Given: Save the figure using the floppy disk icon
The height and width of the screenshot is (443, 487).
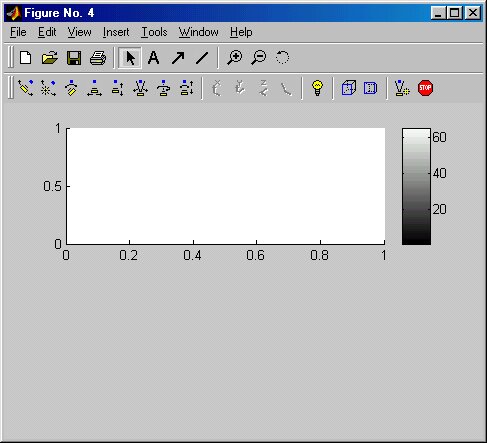Looking at the screenshot, I should [x=74, y=58].
